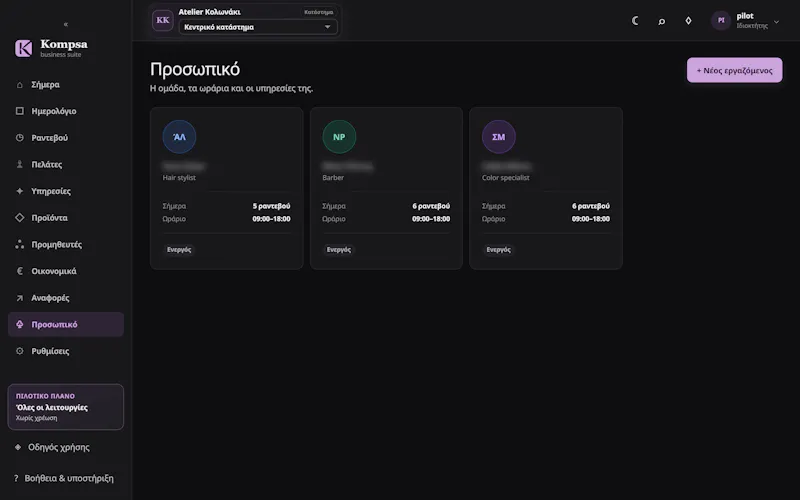The image size is (800, 500).
Task: Click the ΣΜ employee avatar
Action: coord(498,137)
